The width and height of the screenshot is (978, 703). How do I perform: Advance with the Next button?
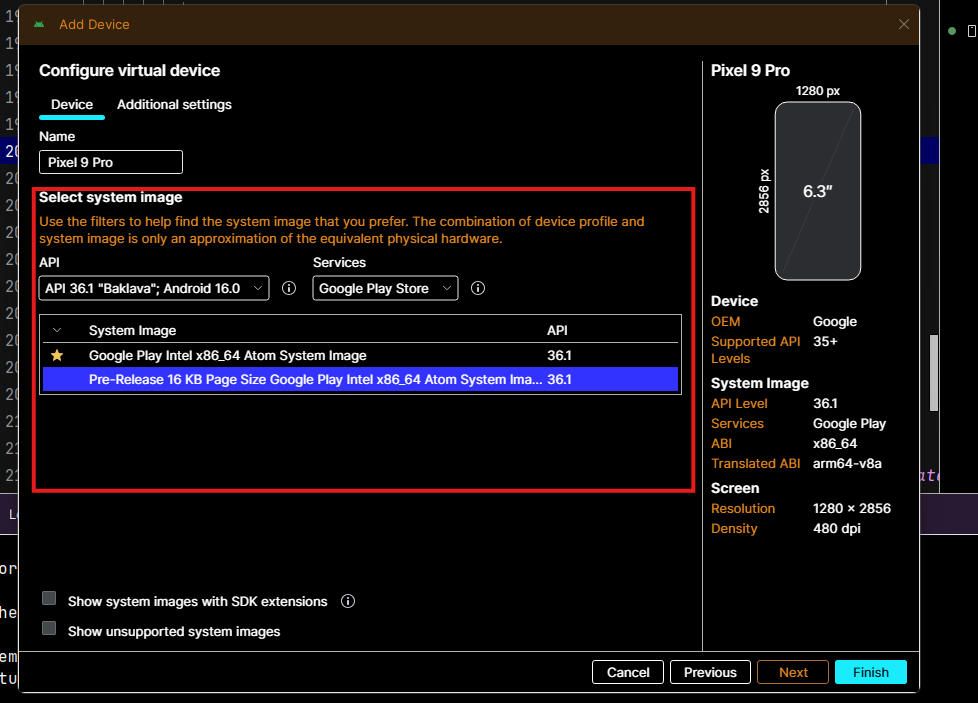pyautogui.click(x=792, y=672)
